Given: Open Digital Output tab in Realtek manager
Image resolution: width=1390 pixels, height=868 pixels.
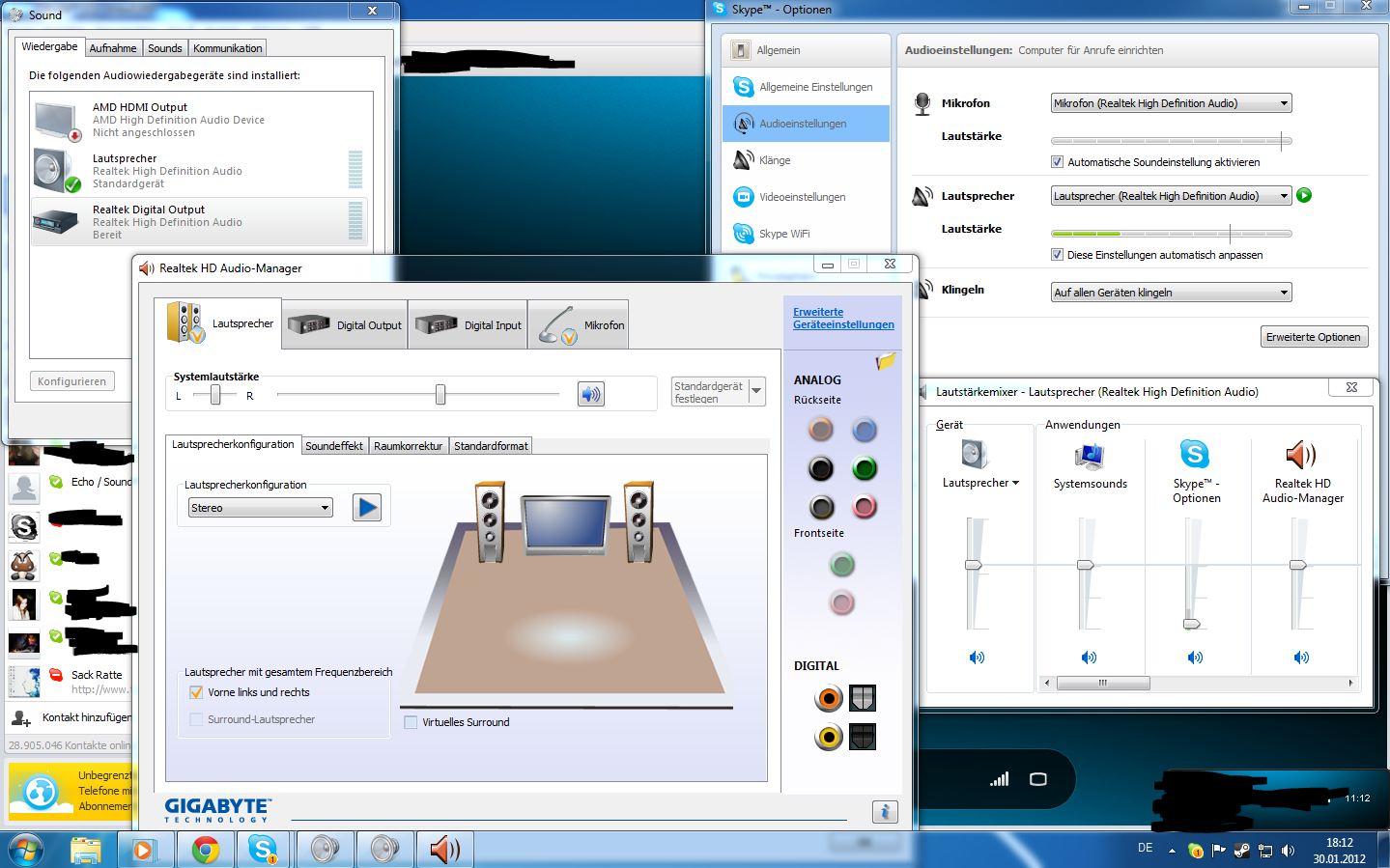Looking at the screenshot, I should click(x=345, y=325).
